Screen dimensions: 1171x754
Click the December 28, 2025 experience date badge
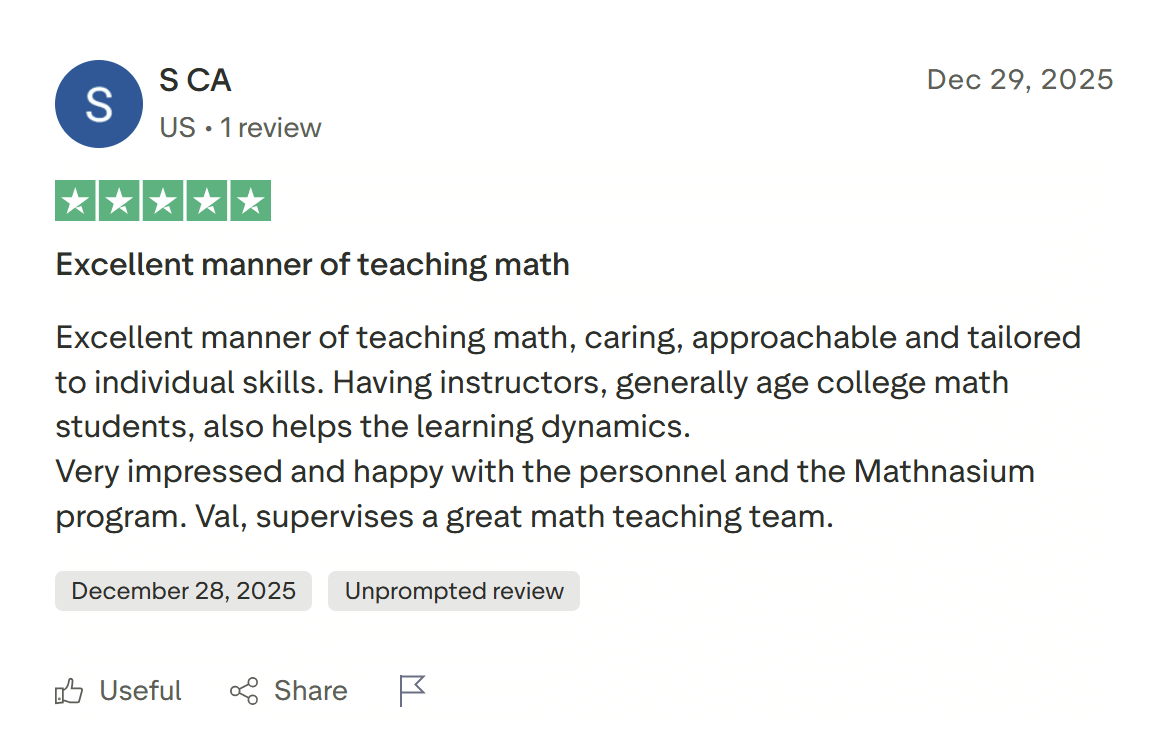pos(183,591)
